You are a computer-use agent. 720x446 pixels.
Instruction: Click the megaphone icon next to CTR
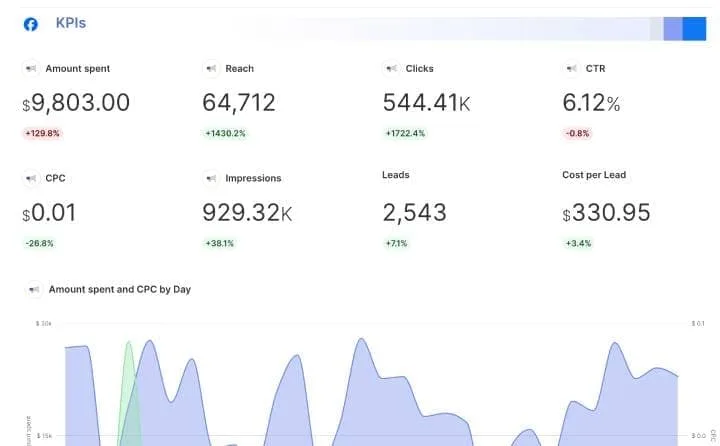pos(571,68)
